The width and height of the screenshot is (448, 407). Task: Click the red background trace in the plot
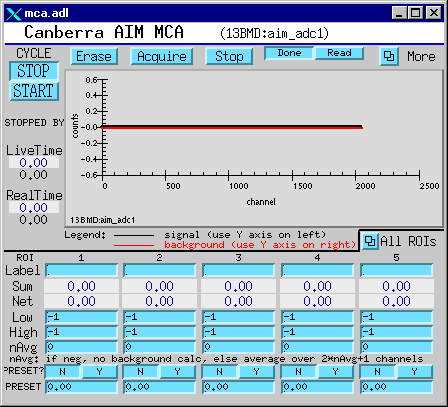click(232, 128)
